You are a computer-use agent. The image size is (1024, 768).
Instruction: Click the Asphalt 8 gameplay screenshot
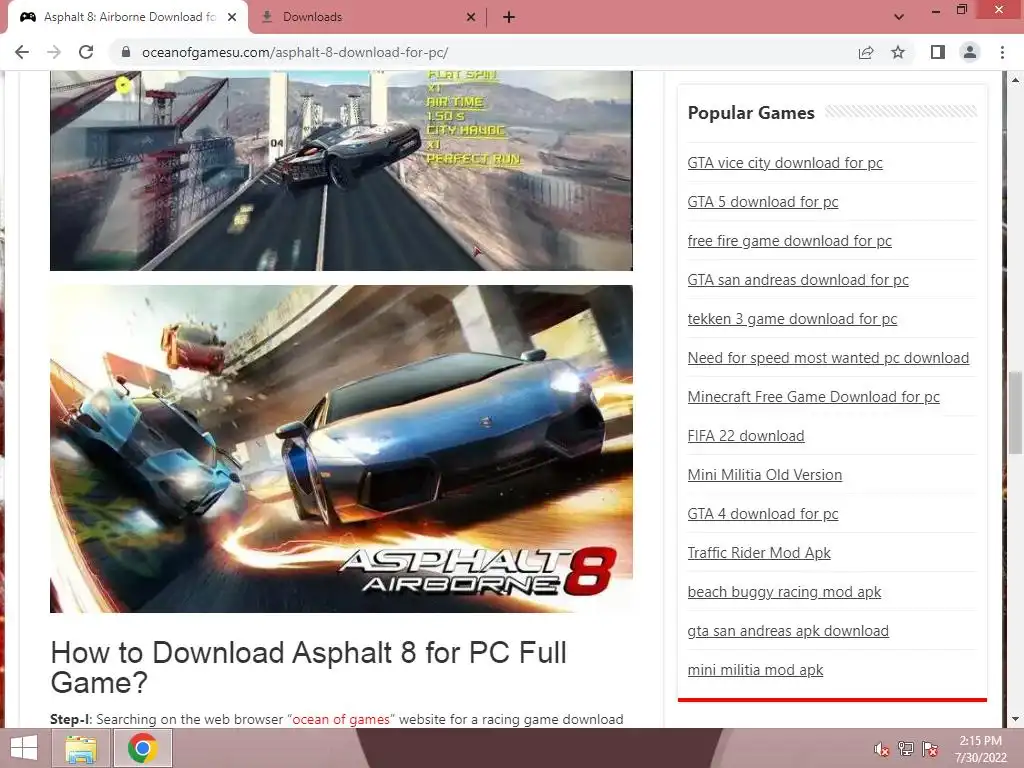[341, 170]
